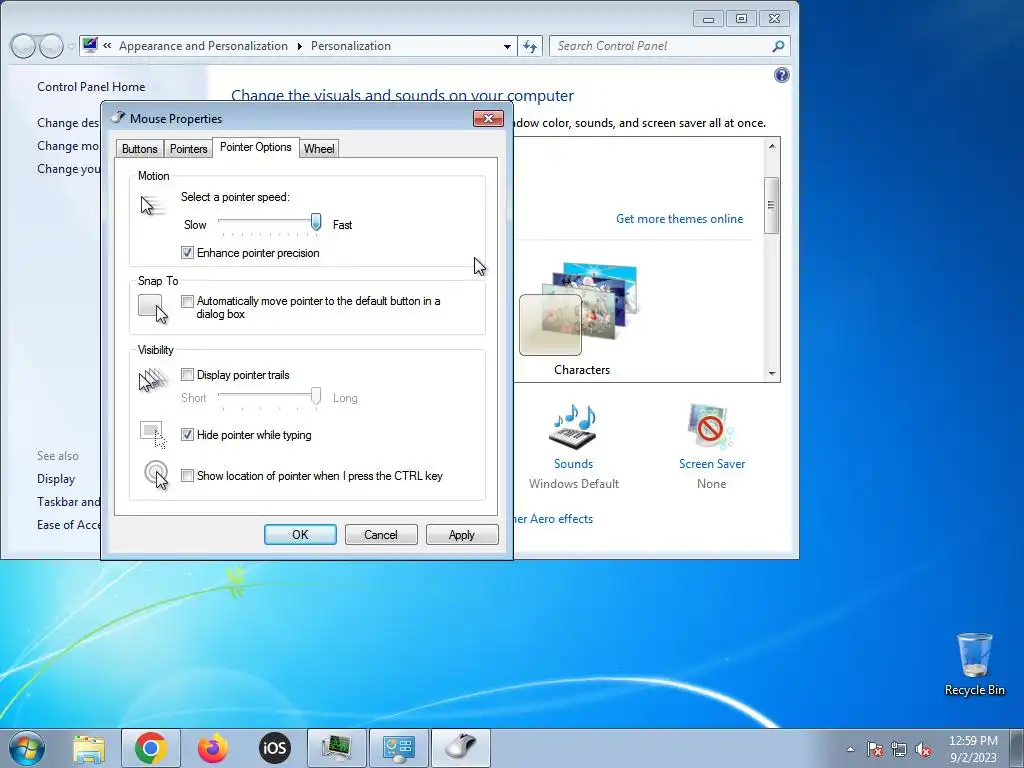This screenshot has width=1024, height=768.
Task: Click the Control Panel forward arrow button
Action: coord(51,46)
